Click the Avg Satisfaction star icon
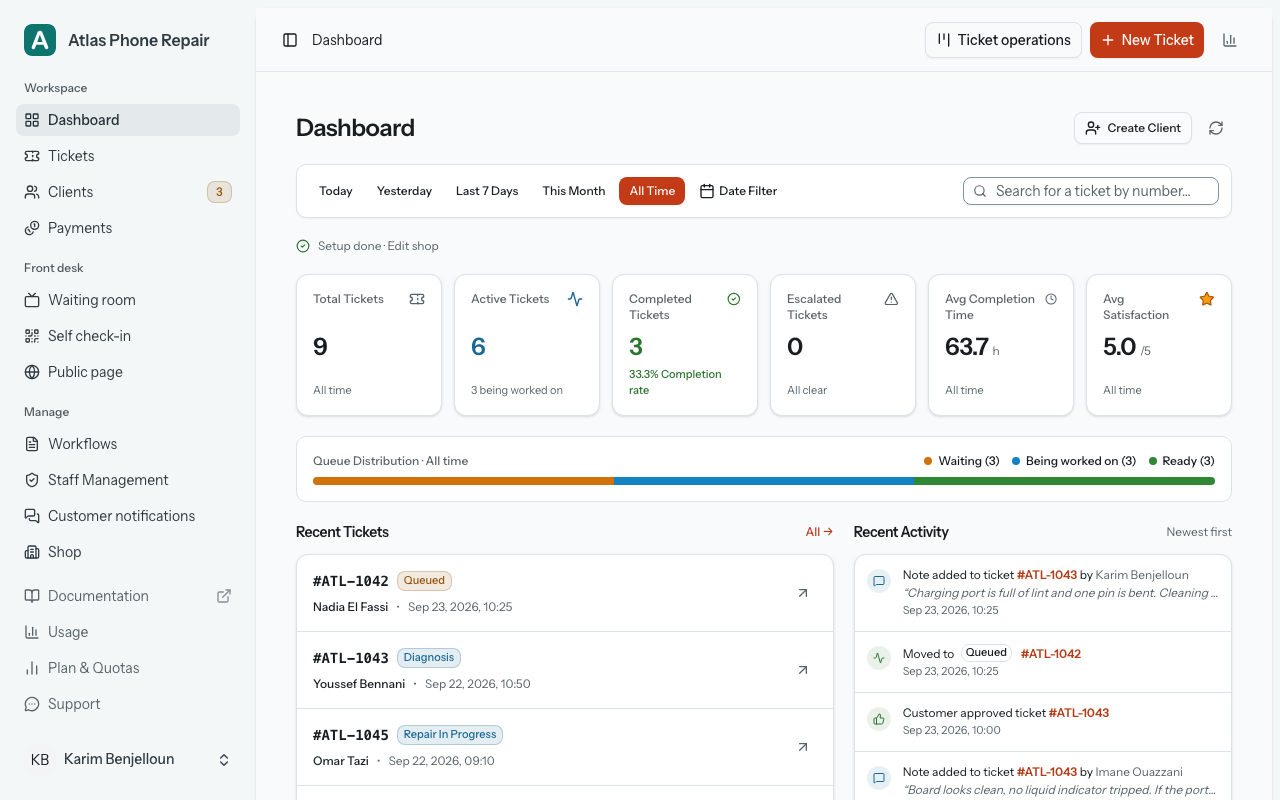The width and height of the screenshot is (1280, 800). coord(1207,299)
